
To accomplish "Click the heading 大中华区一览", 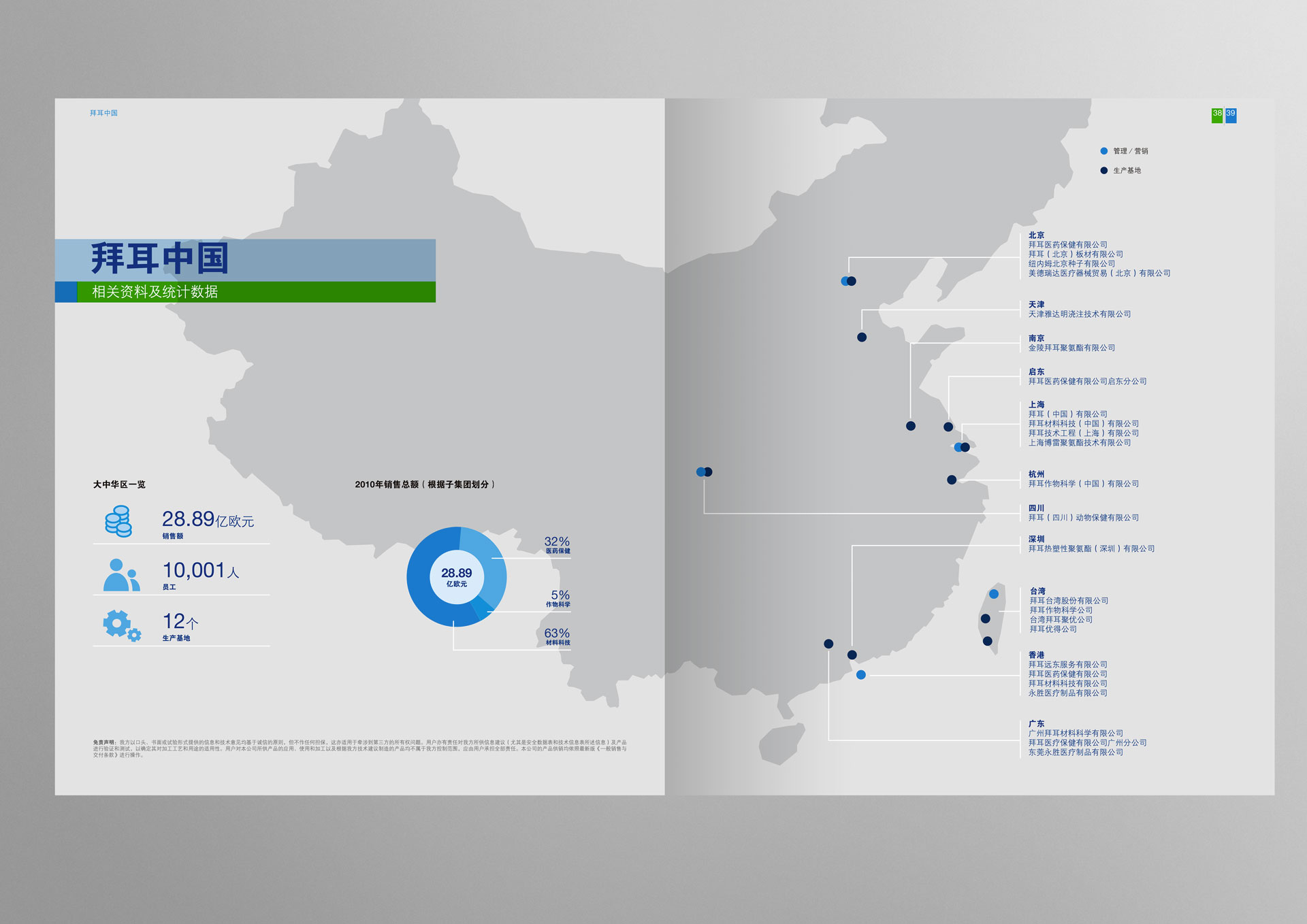I will (119, 484).
